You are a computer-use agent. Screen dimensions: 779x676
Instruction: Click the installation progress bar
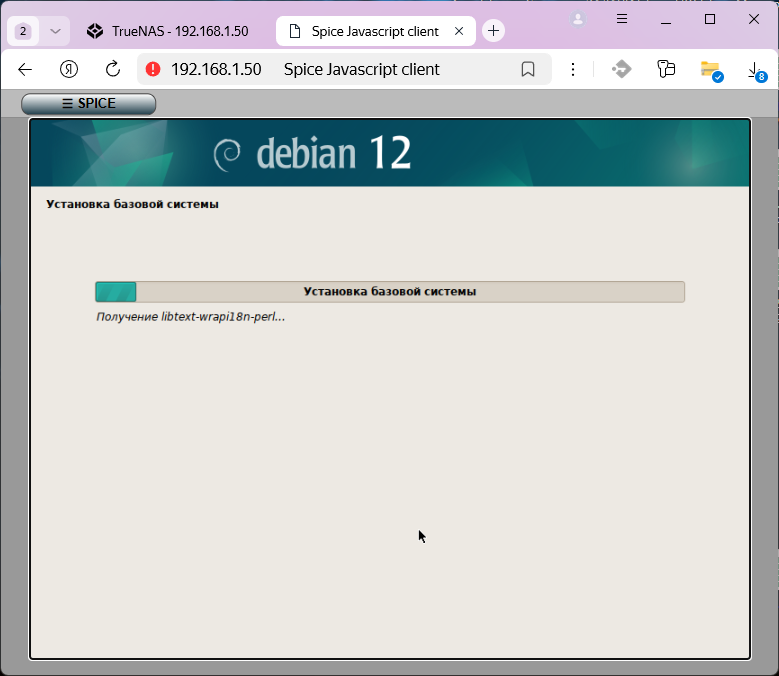pyautogui.click(x=390, y=292)
